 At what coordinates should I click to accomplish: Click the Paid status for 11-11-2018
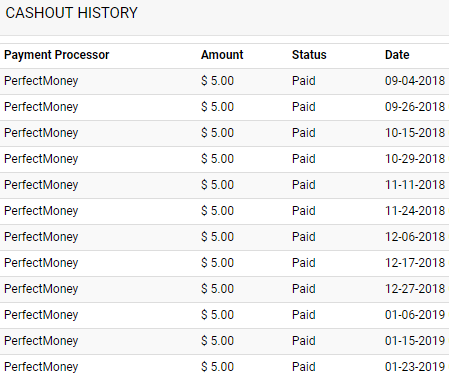[x=304, y=185]
